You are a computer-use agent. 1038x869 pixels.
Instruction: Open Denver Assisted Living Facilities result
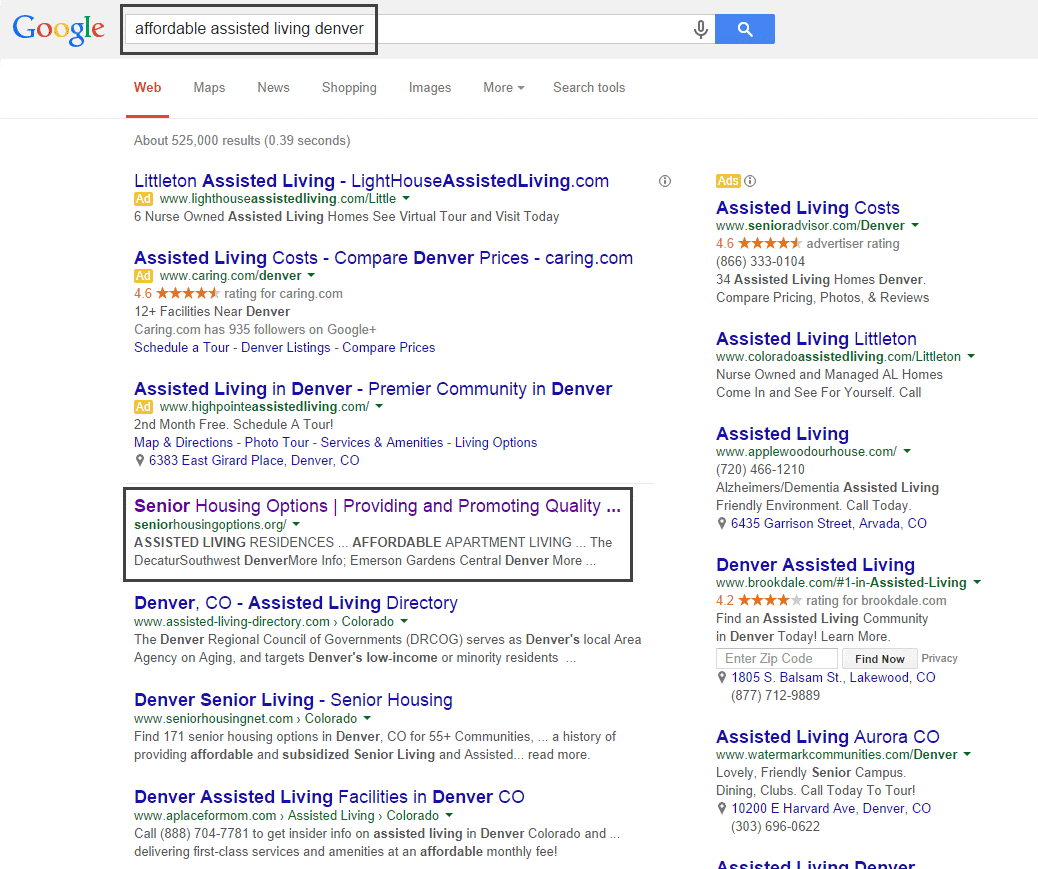(x=329, y=797)
